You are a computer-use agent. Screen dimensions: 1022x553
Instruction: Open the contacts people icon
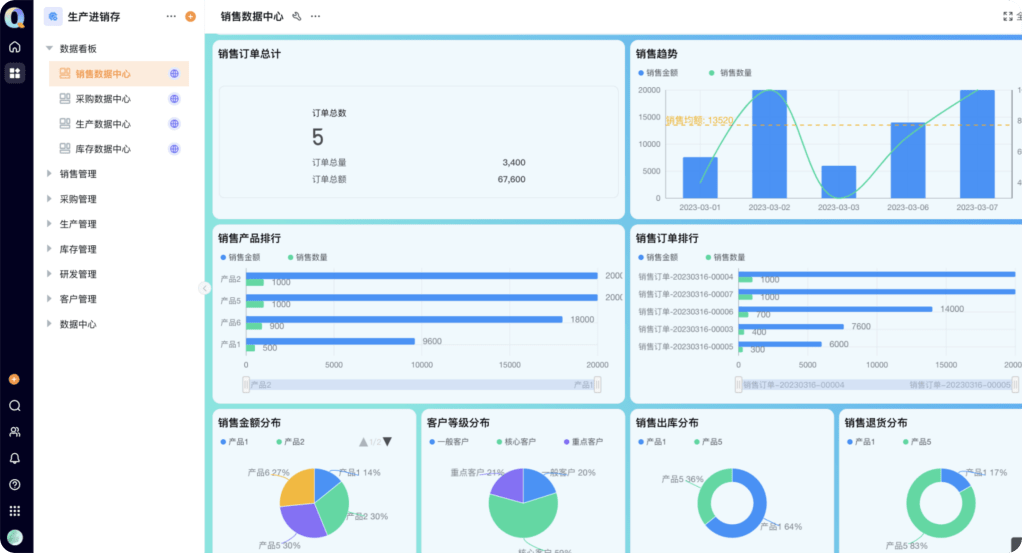15,432
